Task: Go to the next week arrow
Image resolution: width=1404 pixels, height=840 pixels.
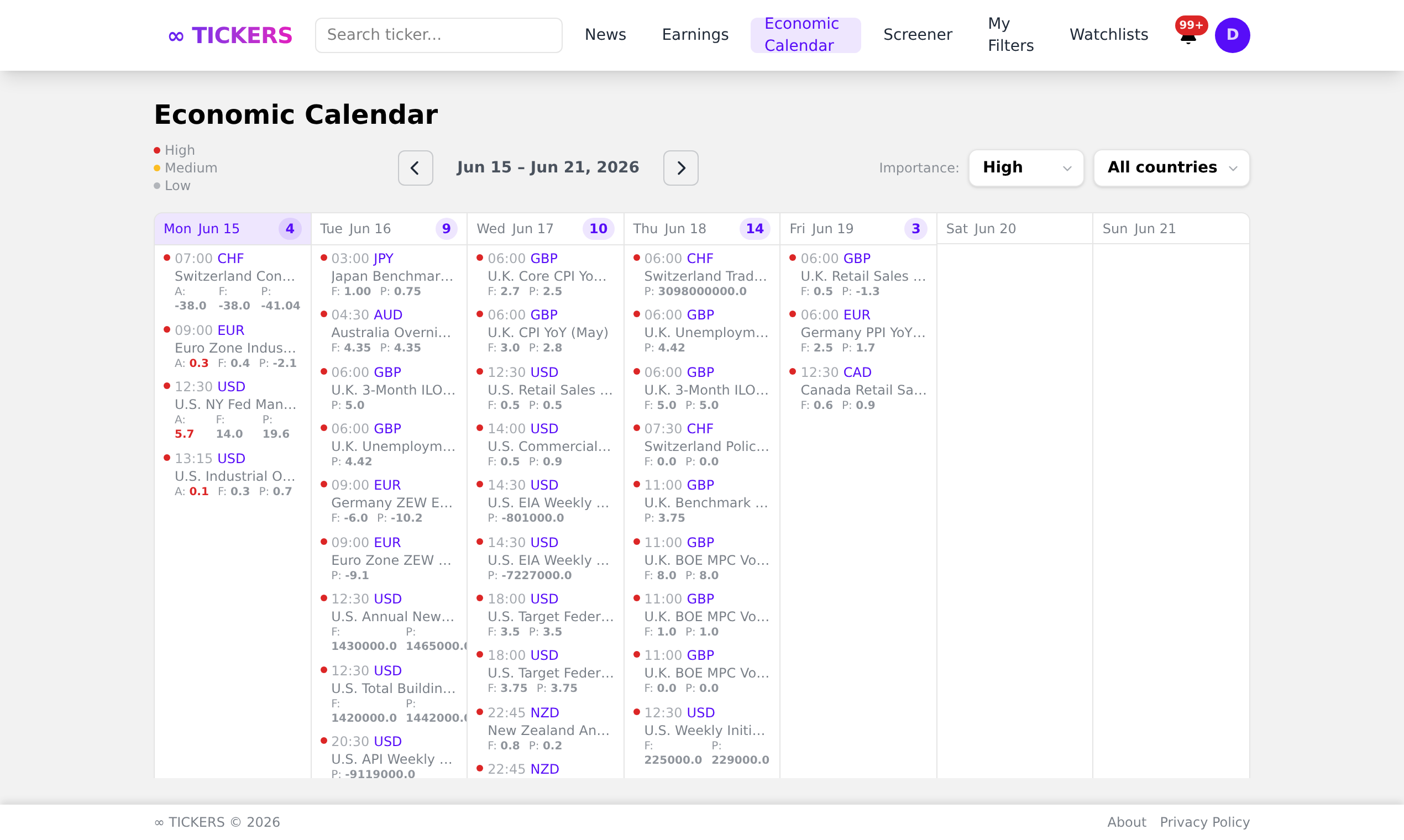Action: click(680, 167)
